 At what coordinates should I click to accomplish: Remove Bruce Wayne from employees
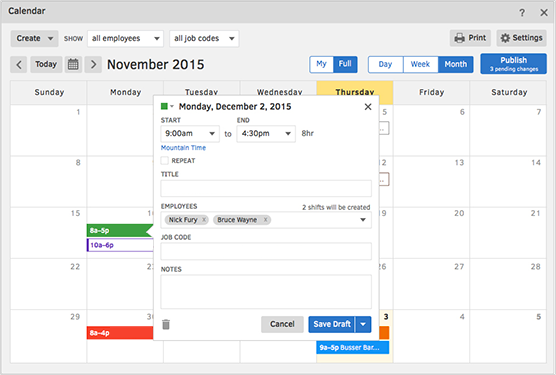[265, 220]
